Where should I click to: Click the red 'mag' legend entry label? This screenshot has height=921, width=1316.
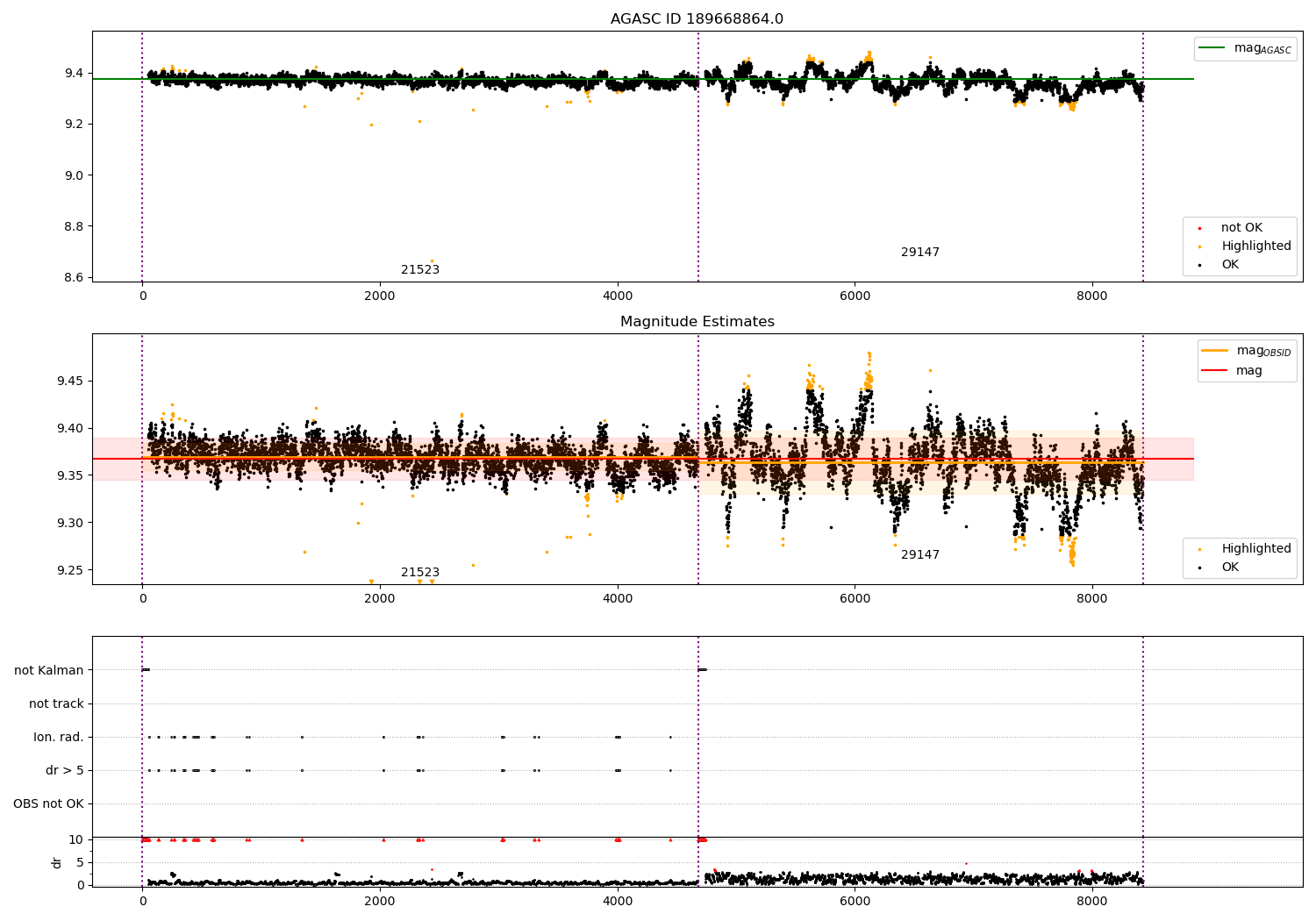(x=1249, y=371)
